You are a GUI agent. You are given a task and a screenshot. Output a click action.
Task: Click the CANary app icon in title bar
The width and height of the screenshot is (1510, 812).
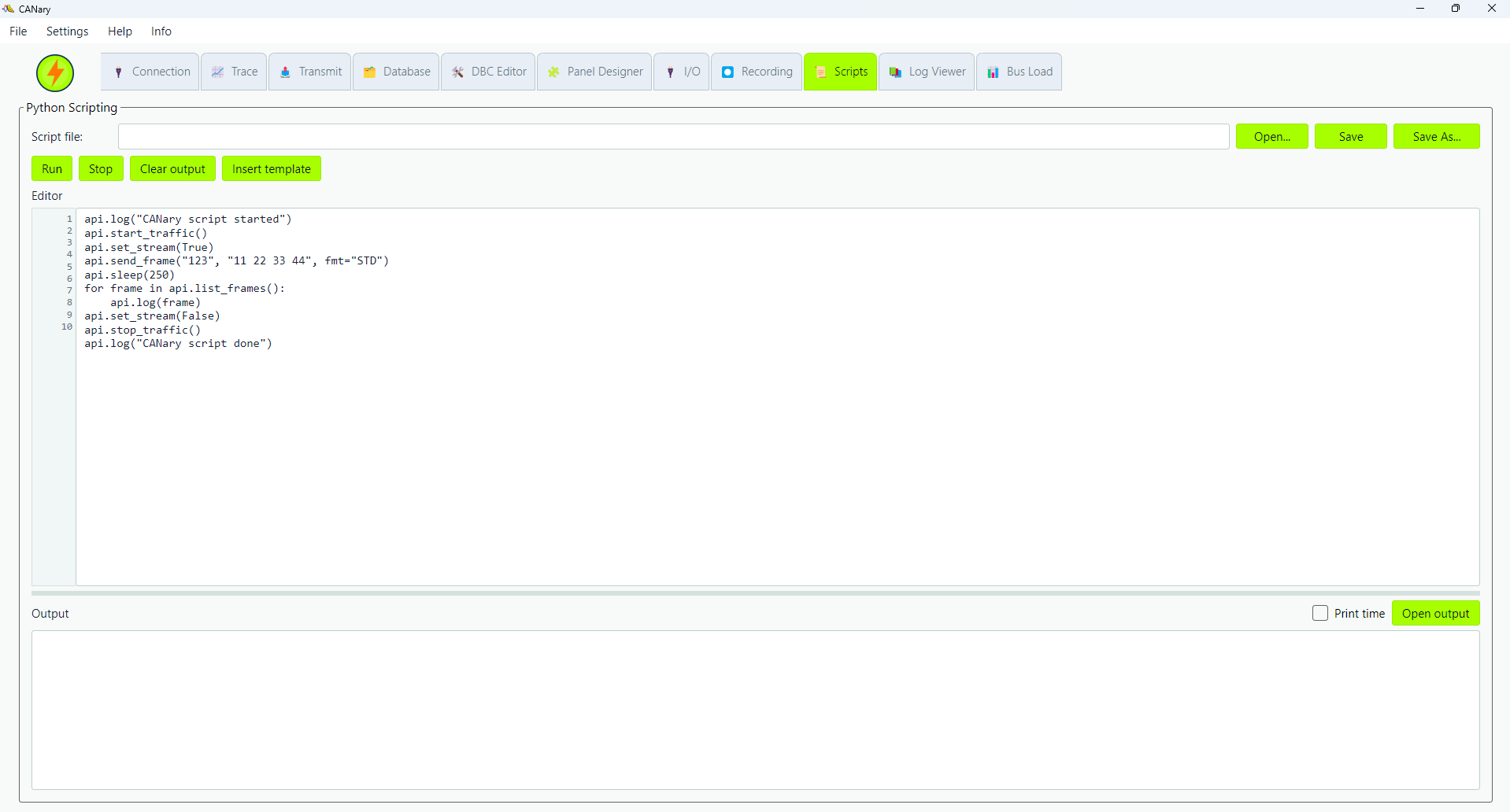pos(9,9)
